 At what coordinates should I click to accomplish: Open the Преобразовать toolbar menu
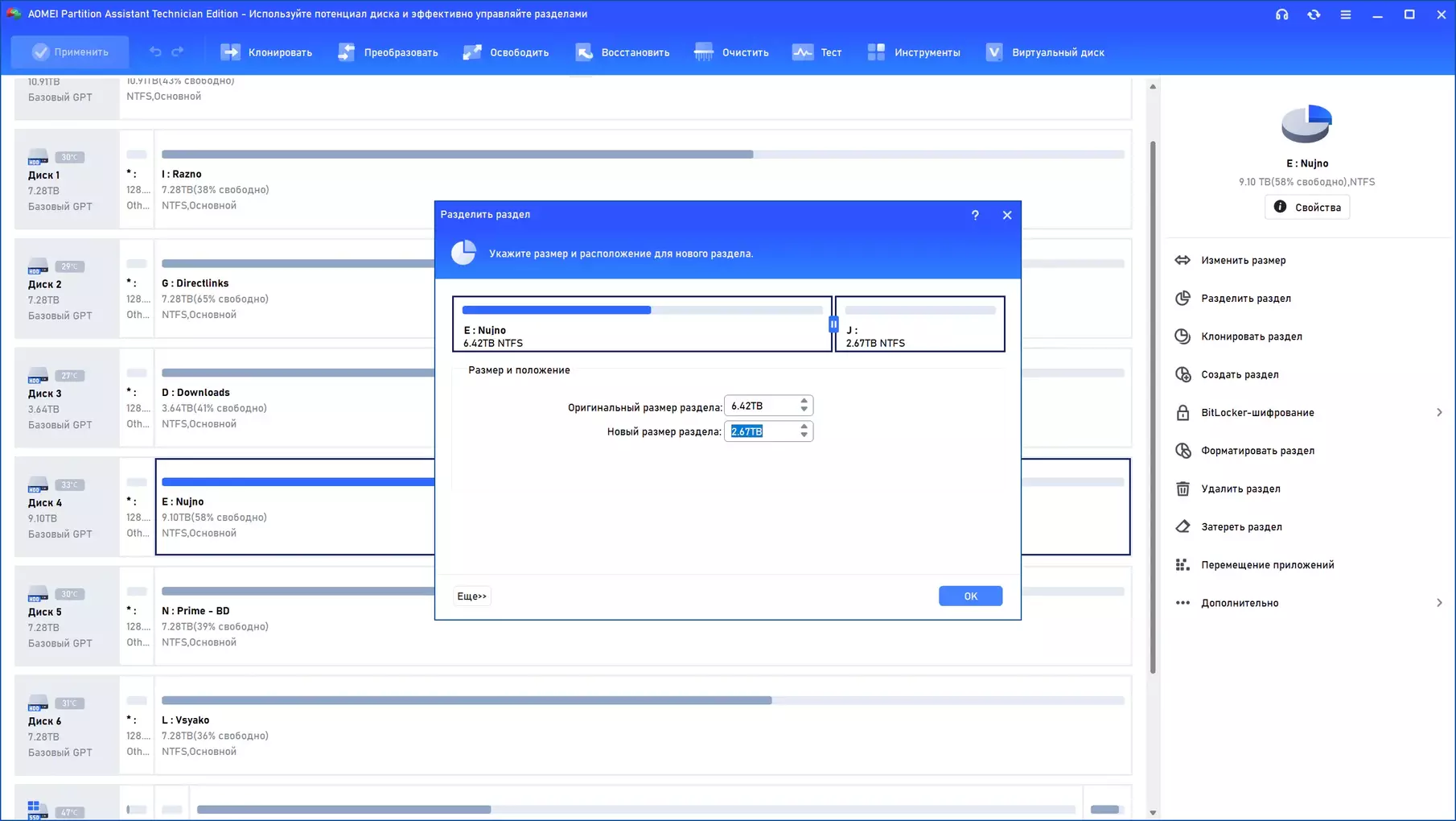388,52
